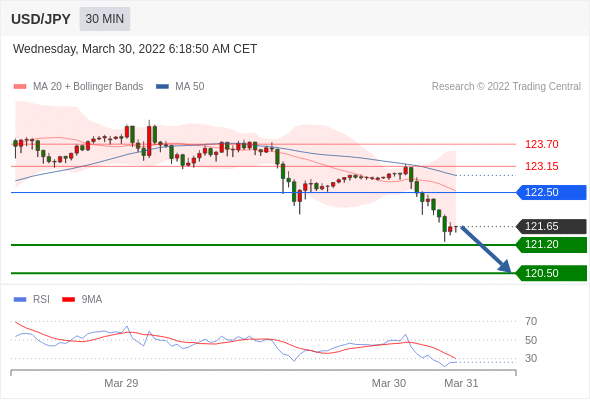590x400 pixels.
Task: Click the RSI legend label
Action: pyautogui.click(x=41, y=300)
